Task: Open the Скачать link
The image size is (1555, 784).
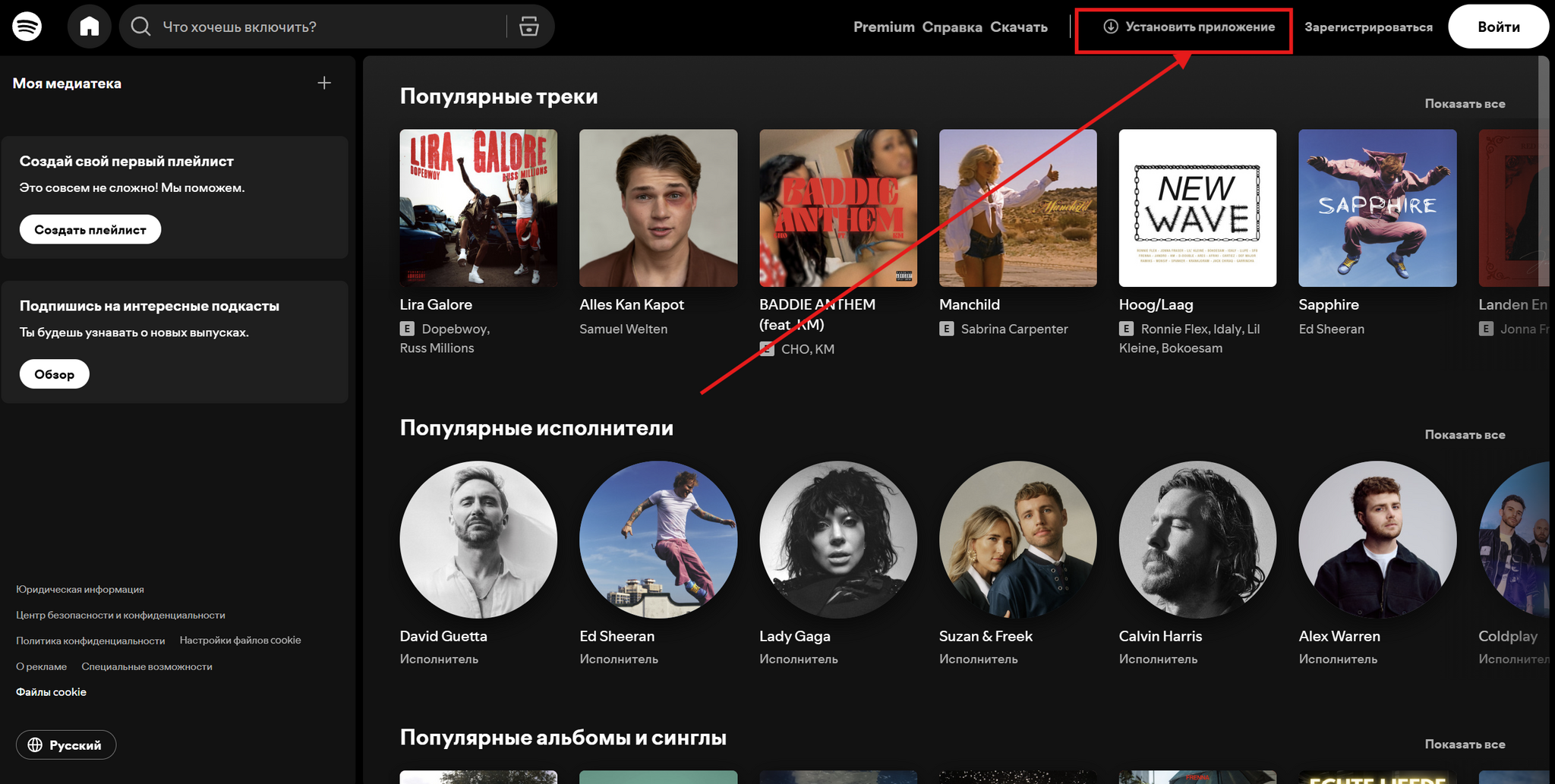Action: tap(1019, 27)
